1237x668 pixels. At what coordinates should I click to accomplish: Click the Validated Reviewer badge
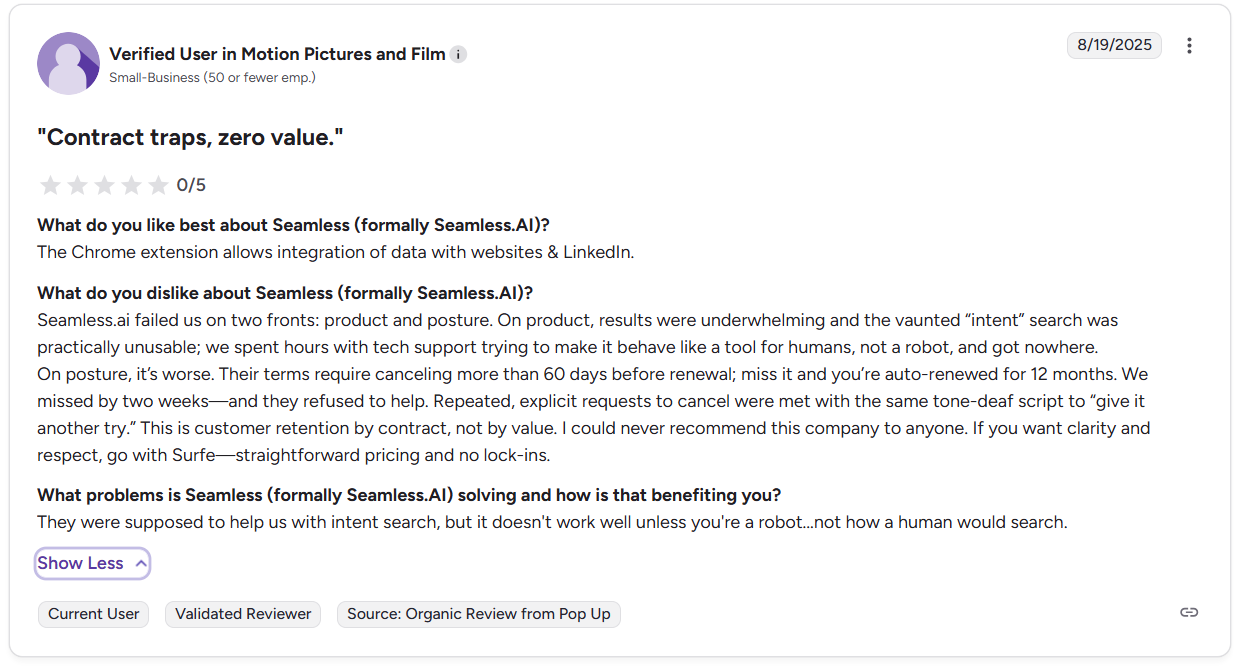(x=243, y=614)
